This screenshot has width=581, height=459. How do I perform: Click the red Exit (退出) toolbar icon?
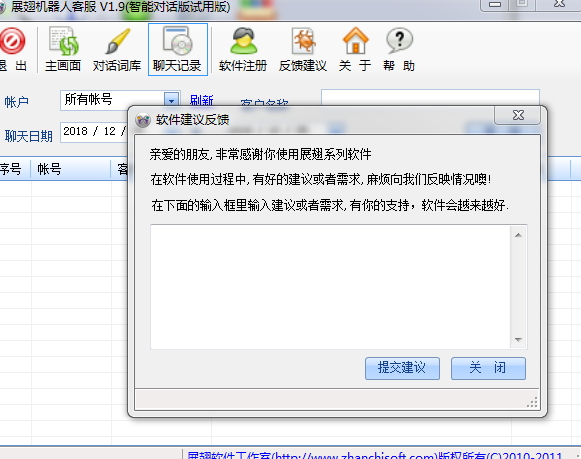coord(12,41)
